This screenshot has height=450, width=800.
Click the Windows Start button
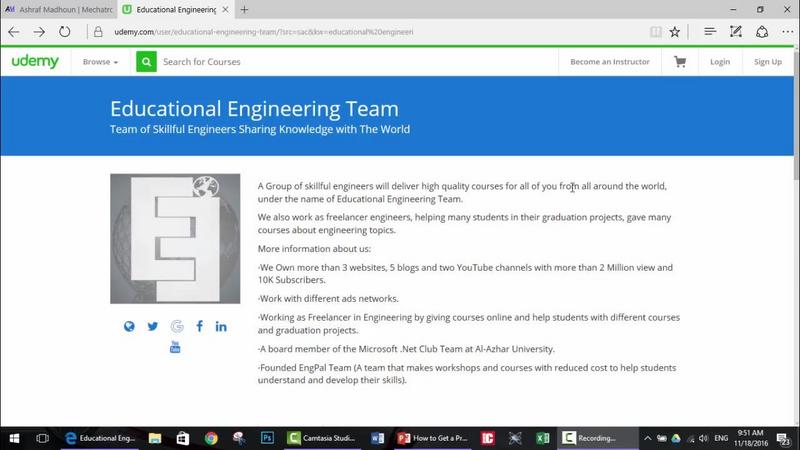coord(14,438)
